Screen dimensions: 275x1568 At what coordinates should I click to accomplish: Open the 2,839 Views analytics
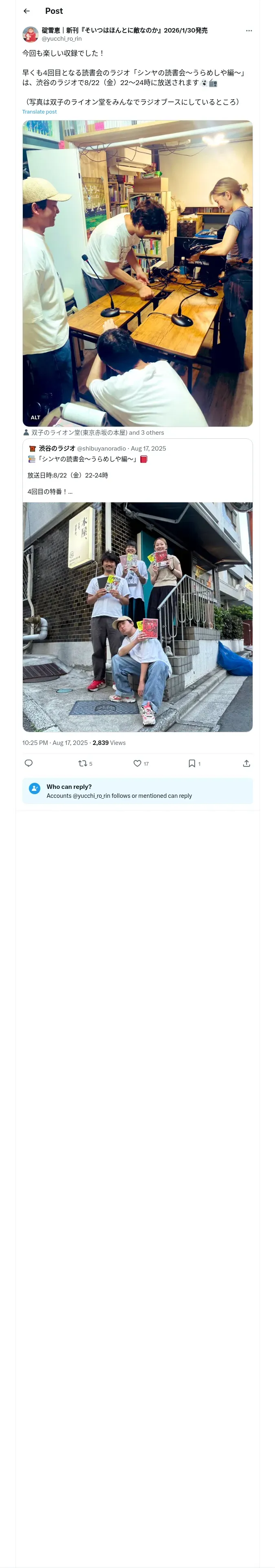pyautogui.click(x=109, y=742)
